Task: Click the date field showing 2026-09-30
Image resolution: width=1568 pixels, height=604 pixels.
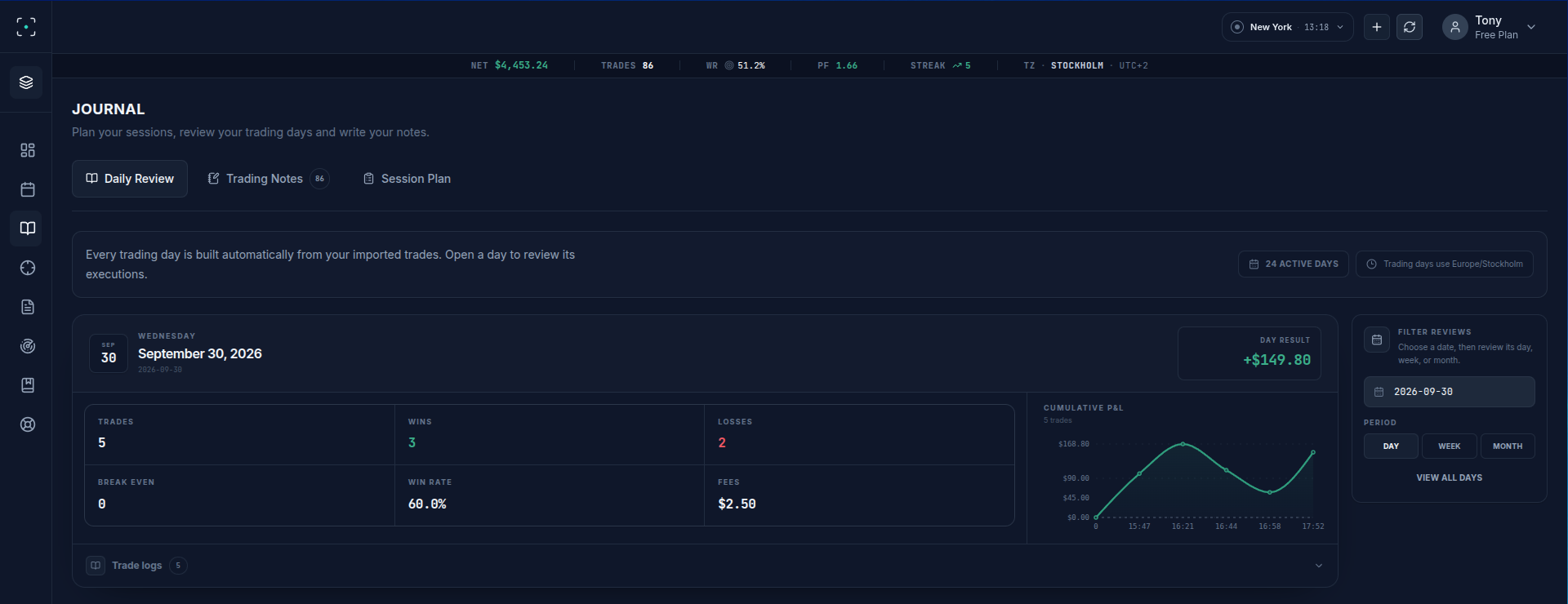Action: 1450,392
